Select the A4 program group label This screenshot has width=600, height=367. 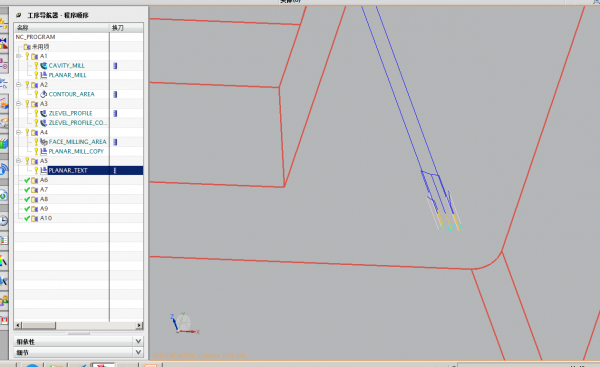click(x=44, y=132)
